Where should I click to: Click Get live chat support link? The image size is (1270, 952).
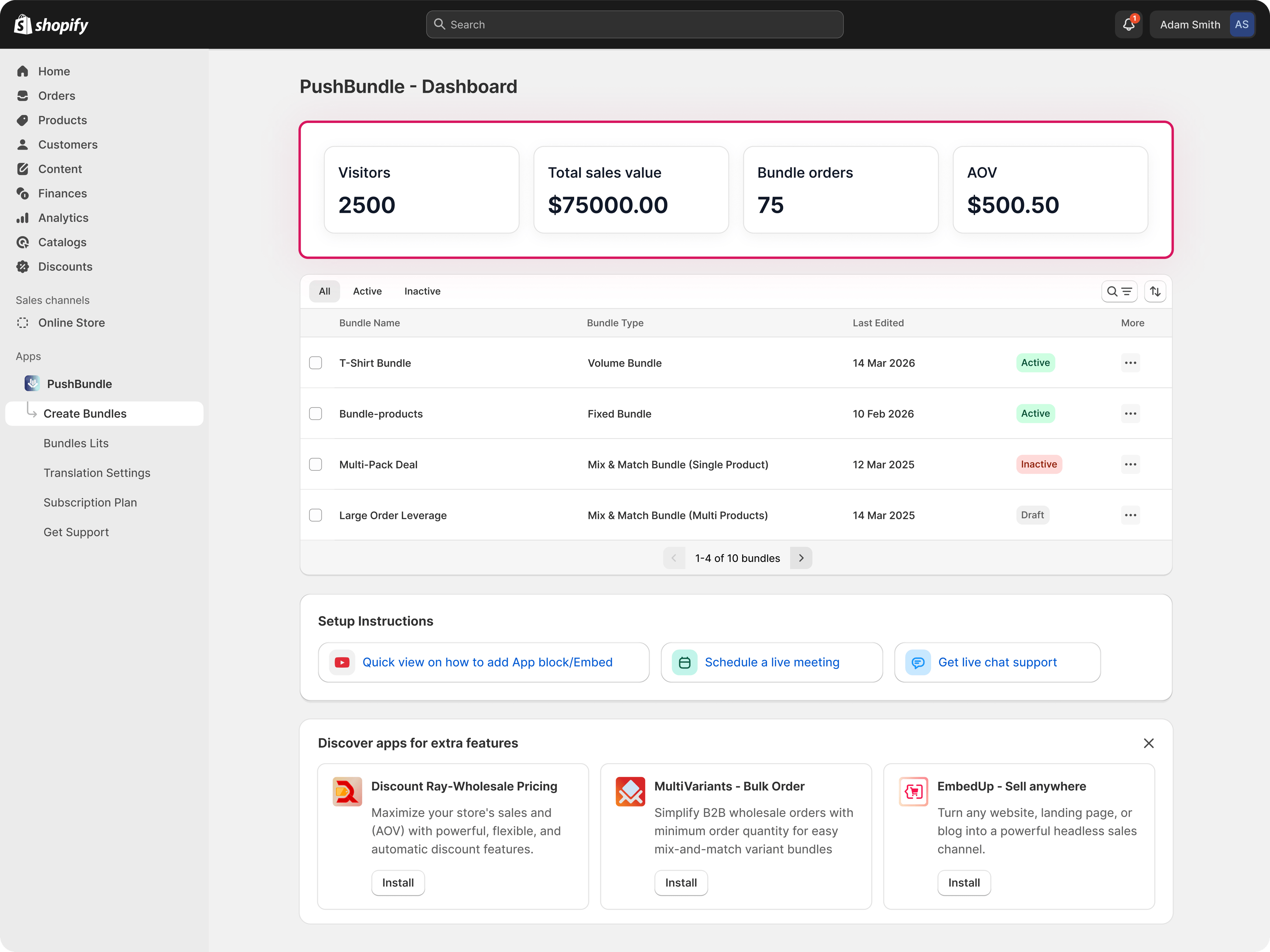997,662
